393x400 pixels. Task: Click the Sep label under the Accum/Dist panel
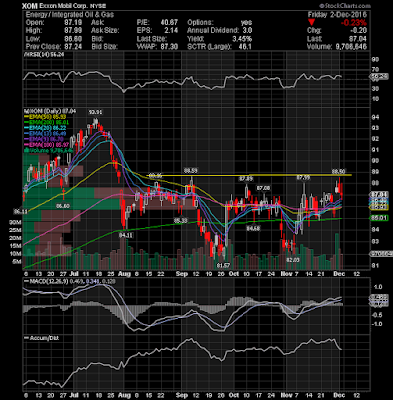coord(182,395)
